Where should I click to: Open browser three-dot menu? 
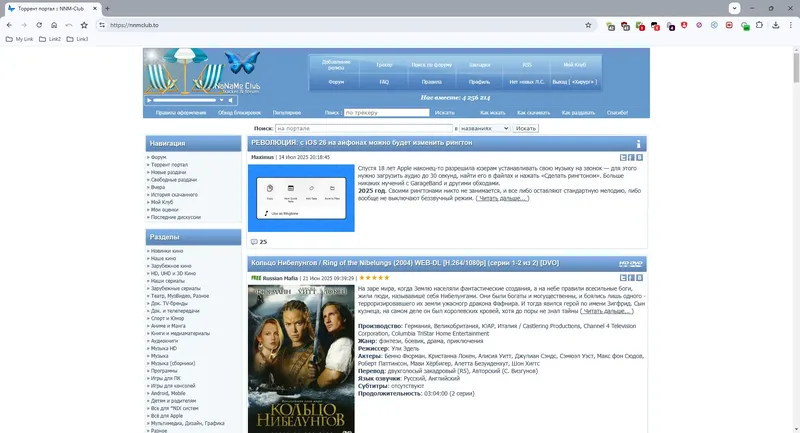[791, 25]
